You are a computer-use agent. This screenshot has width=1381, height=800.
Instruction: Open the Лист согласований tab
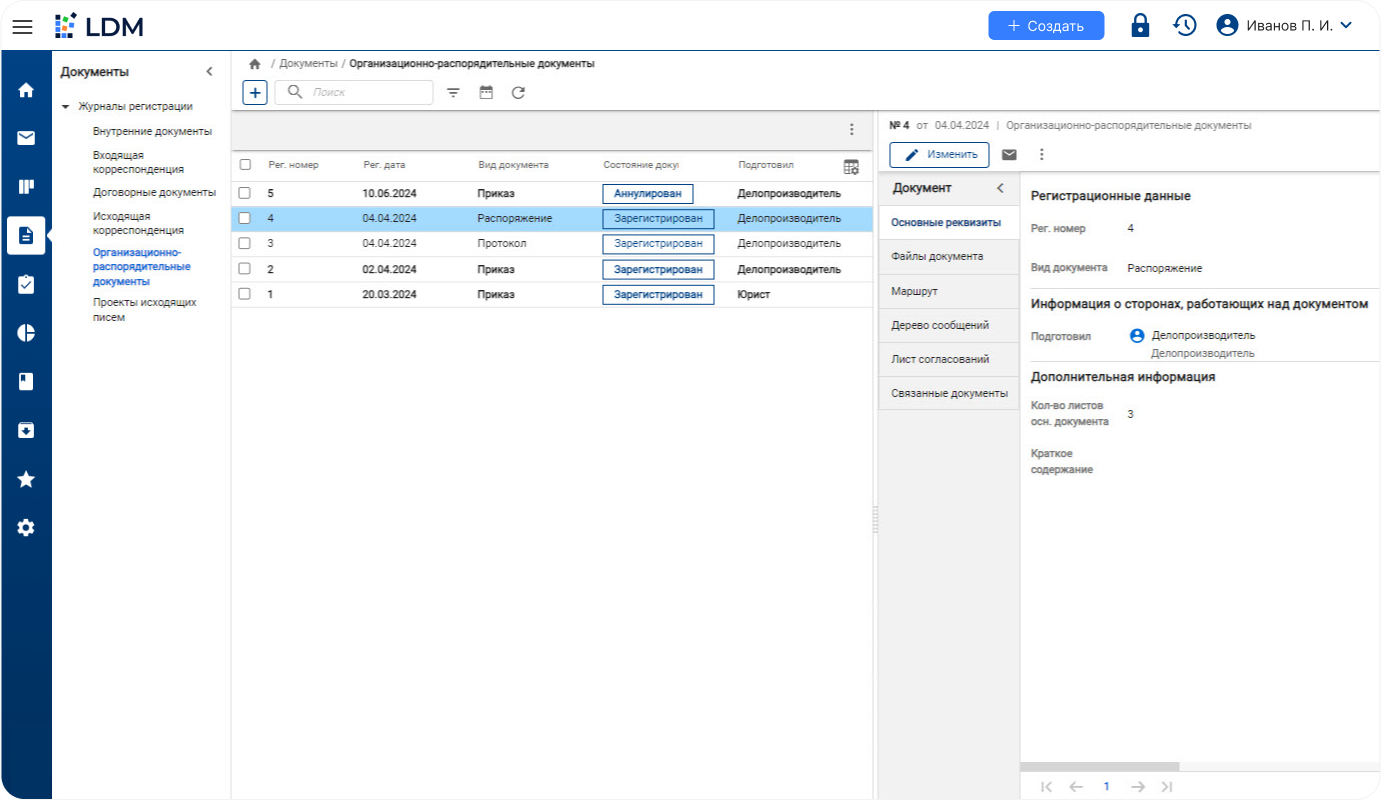click(940, 359)
